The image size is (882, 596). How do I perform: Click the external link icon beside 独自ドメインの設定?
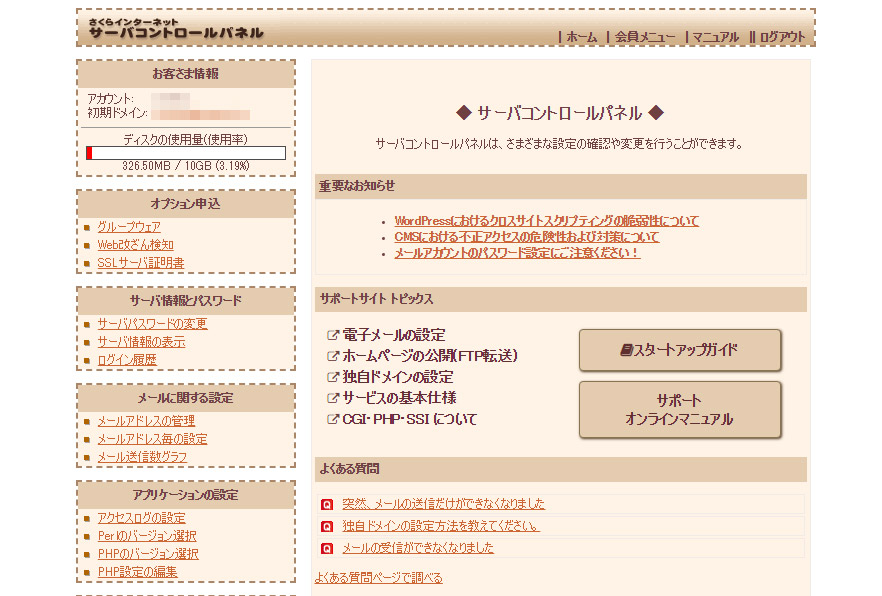pyautogui.click(x=333, y=377)
